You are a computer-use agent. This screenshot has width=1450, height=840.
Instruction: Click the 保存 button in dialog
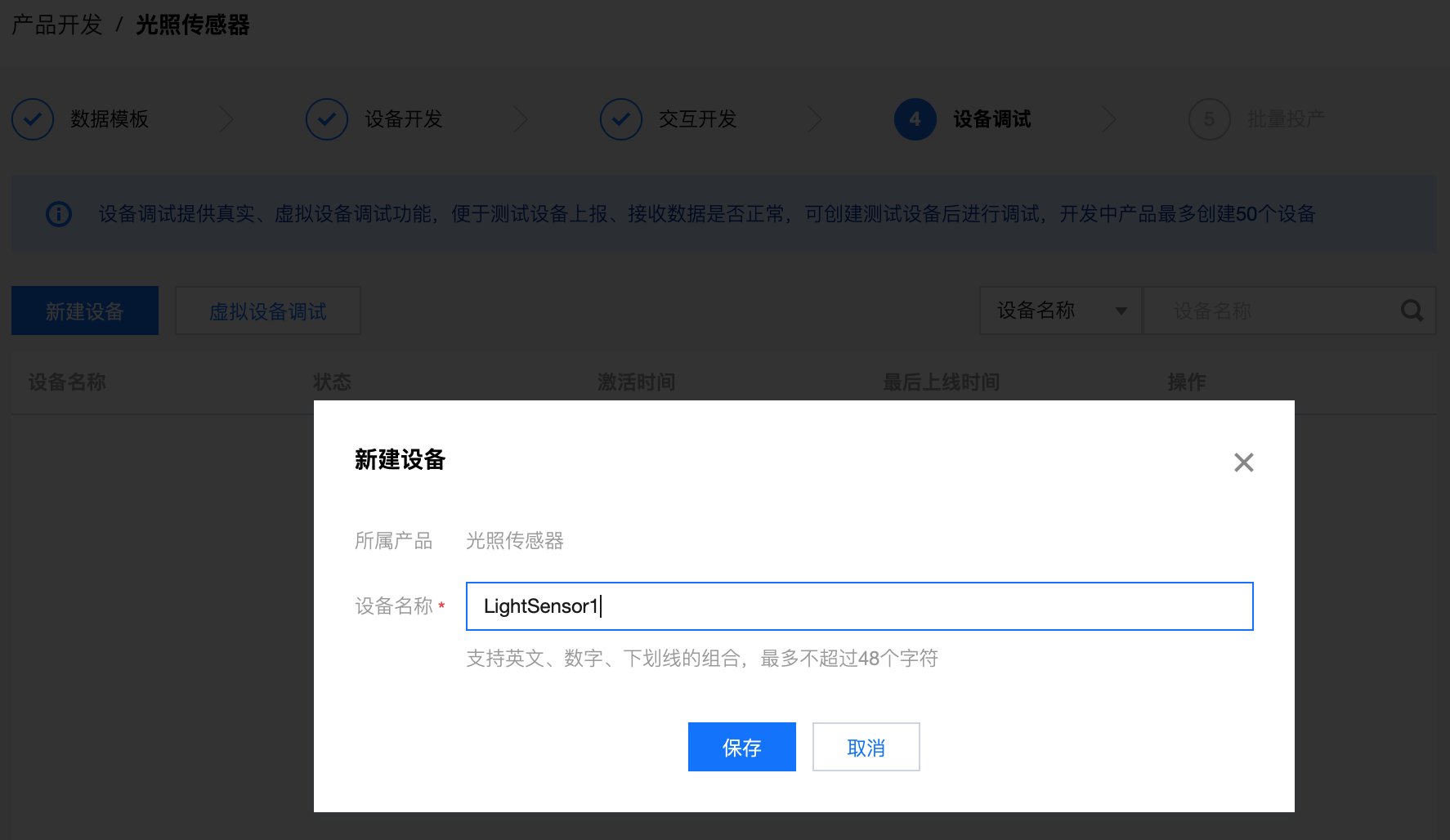(x=741, y=747)
